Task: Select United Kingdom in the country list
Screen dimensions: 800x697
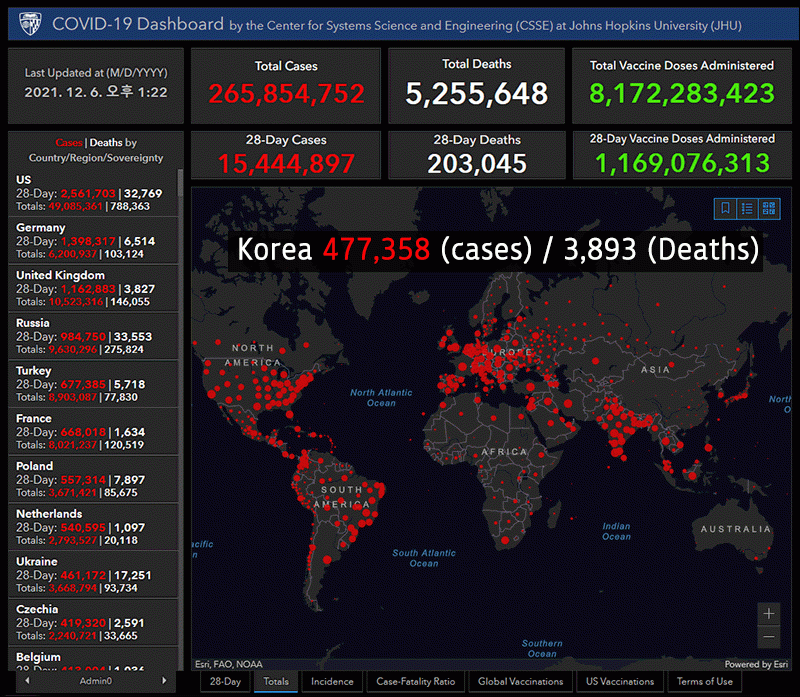Action: pyautogui.click(x=93, y=288)
